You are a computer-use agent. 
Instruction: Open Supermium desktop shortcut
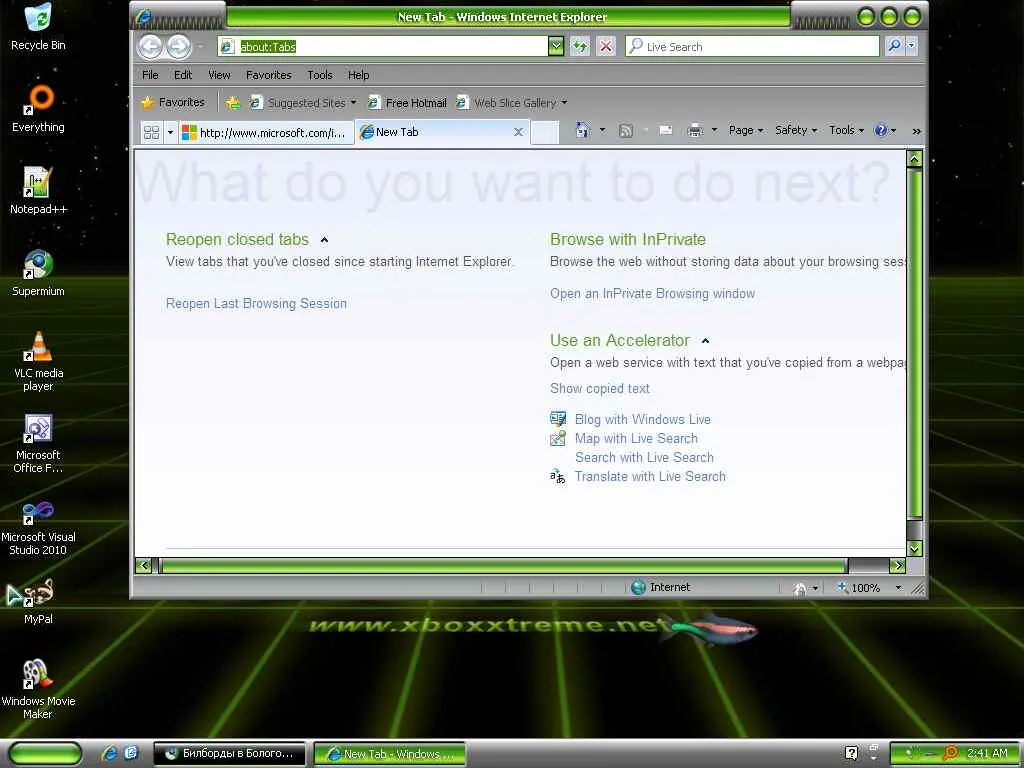(x=38, y=272)
